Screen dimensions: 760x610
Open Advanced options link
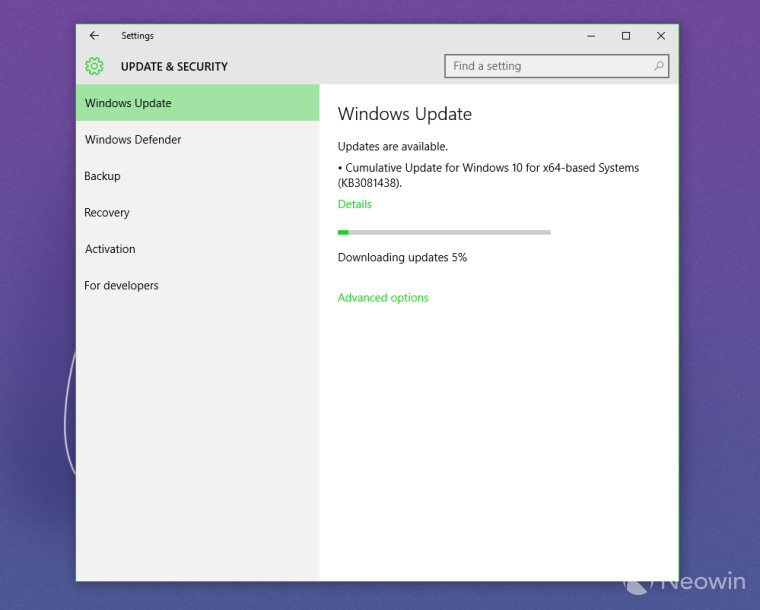383,297
